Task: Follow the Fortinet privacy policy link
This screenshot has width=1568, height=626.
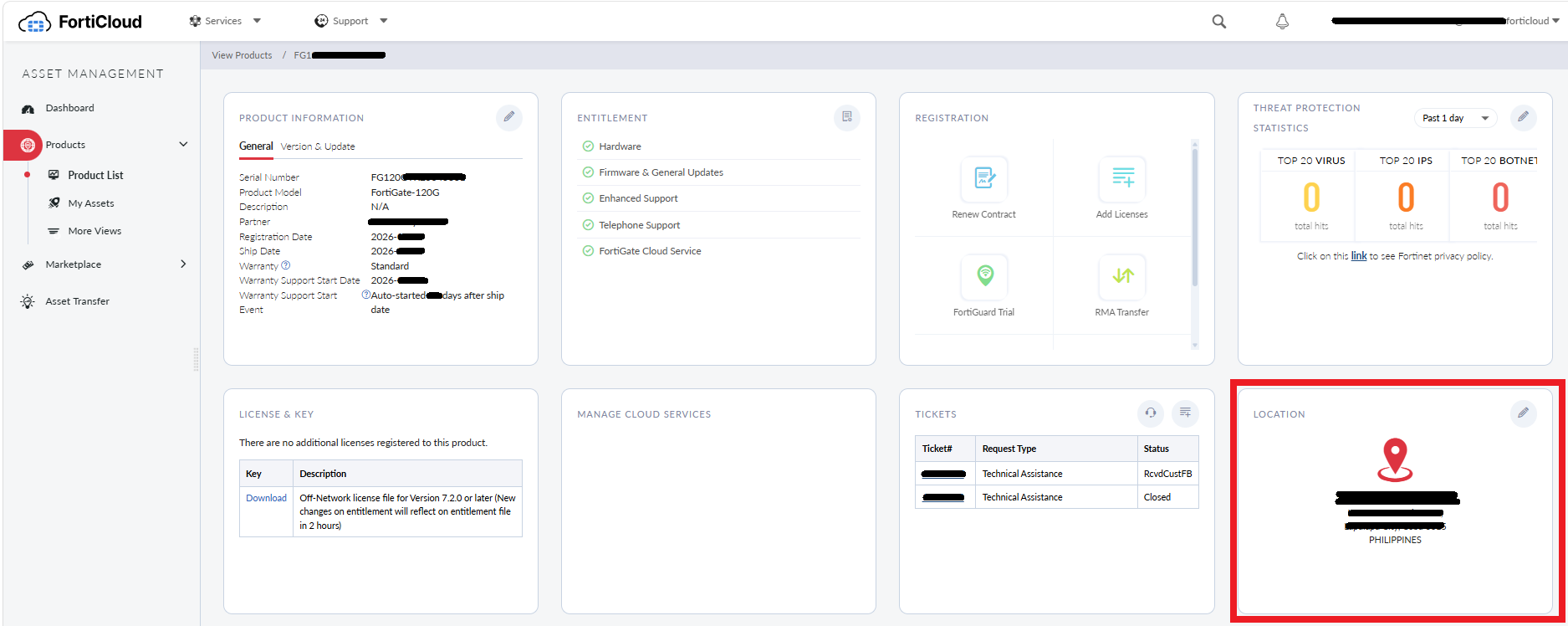Action: (x=1359, y=256)
